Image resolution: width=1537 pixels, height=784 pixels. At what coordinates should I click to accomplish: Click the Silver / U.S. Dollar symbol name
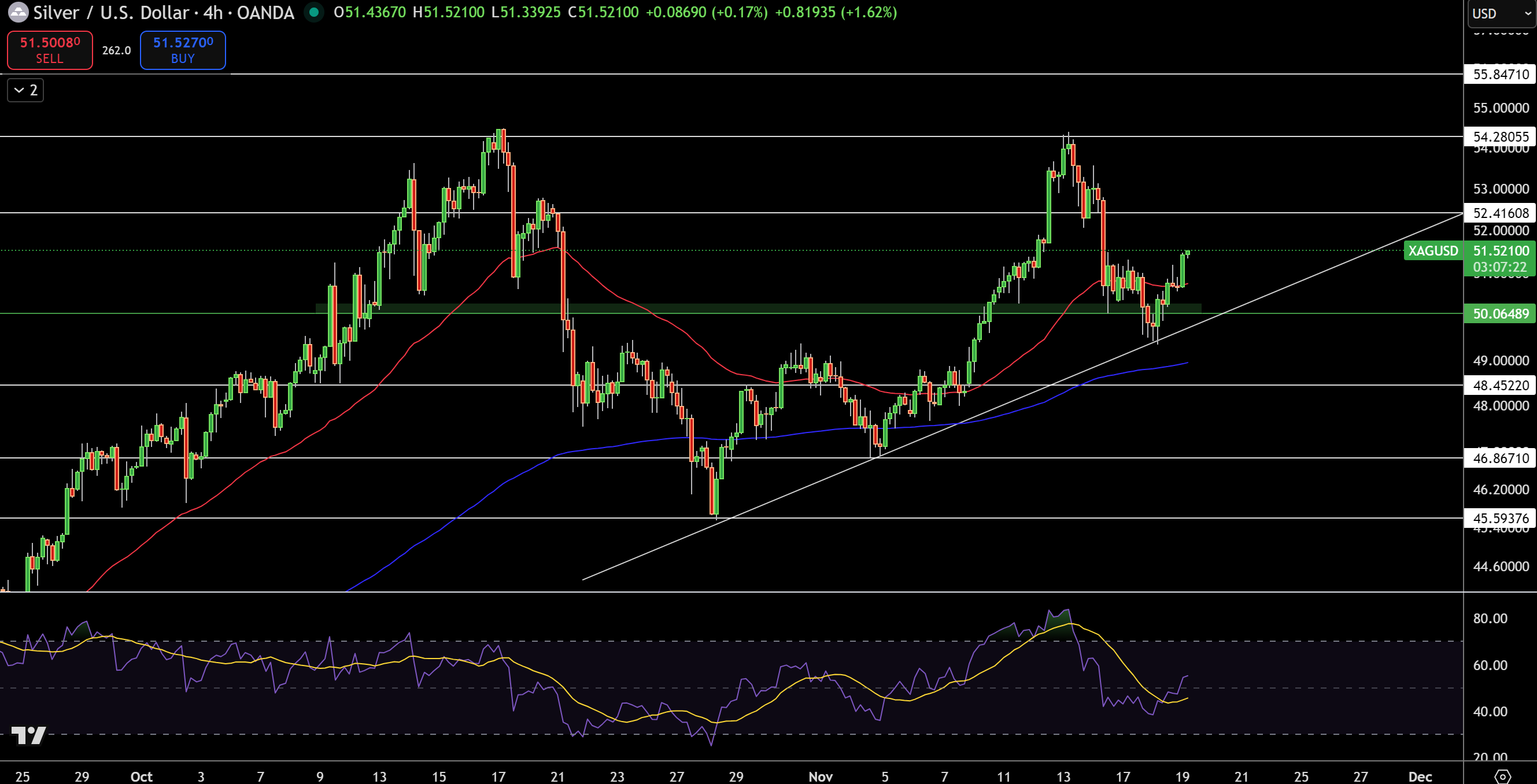[x=113, y=12]
